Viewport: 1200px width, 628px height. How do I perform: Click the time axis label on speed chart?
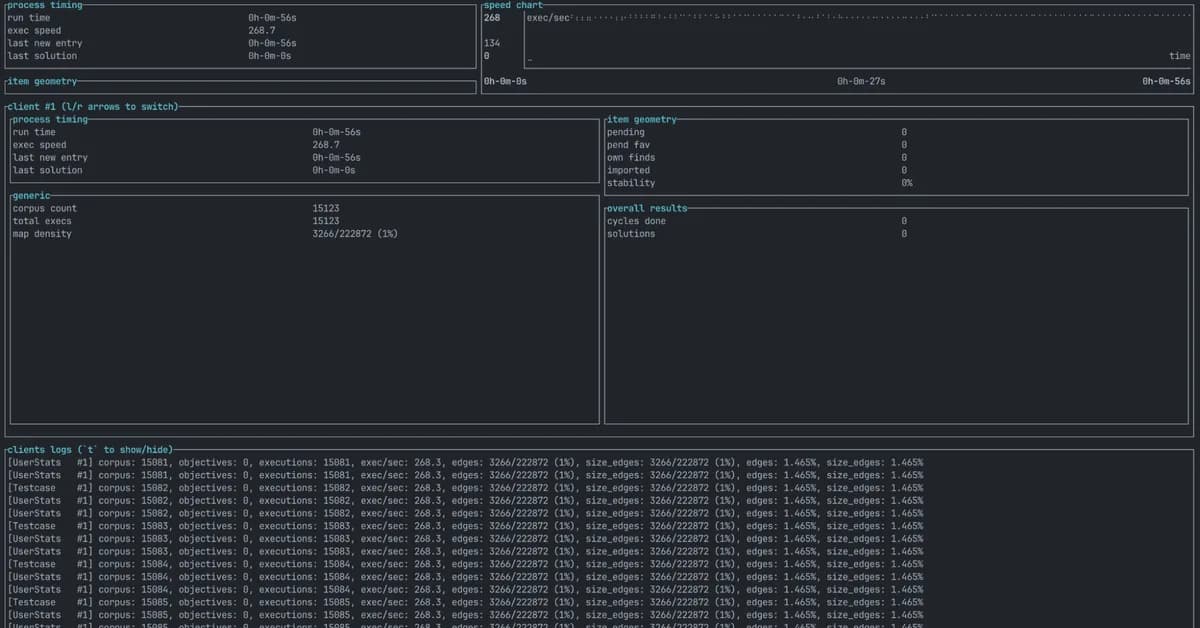click(1180, 56)
